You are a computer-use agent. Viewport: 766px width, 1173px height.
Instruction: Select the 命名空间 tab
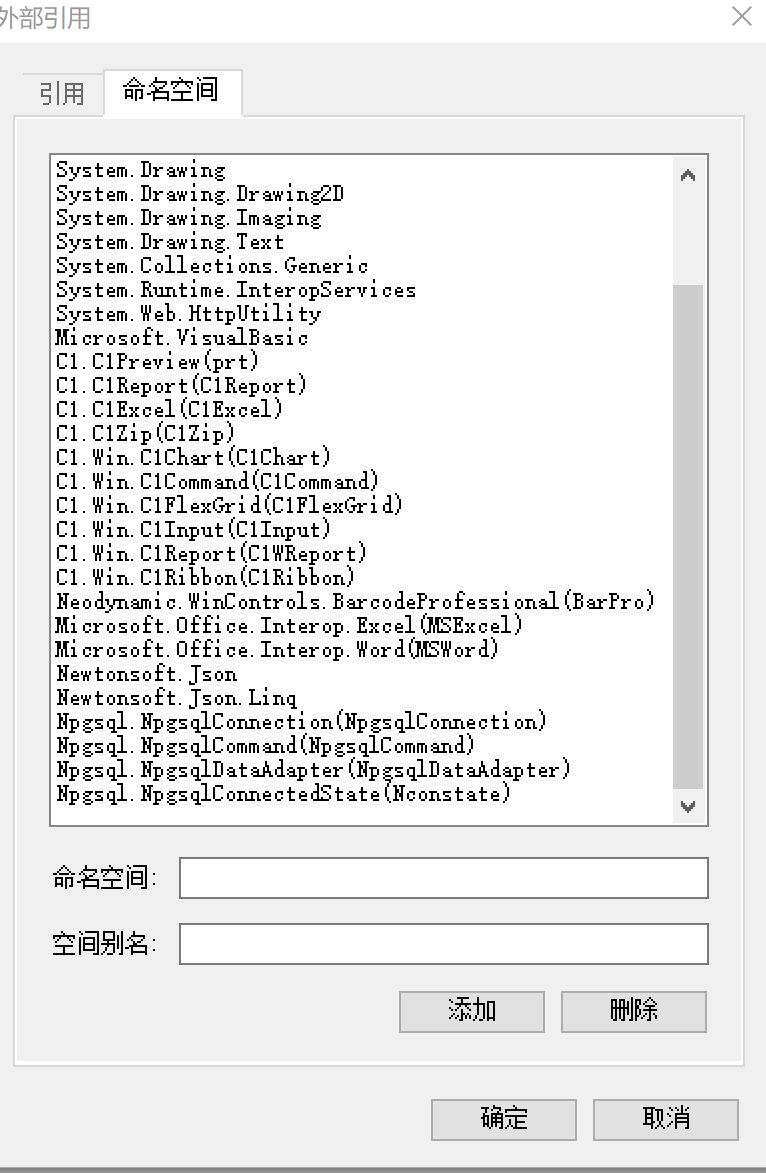coord(171,91)
